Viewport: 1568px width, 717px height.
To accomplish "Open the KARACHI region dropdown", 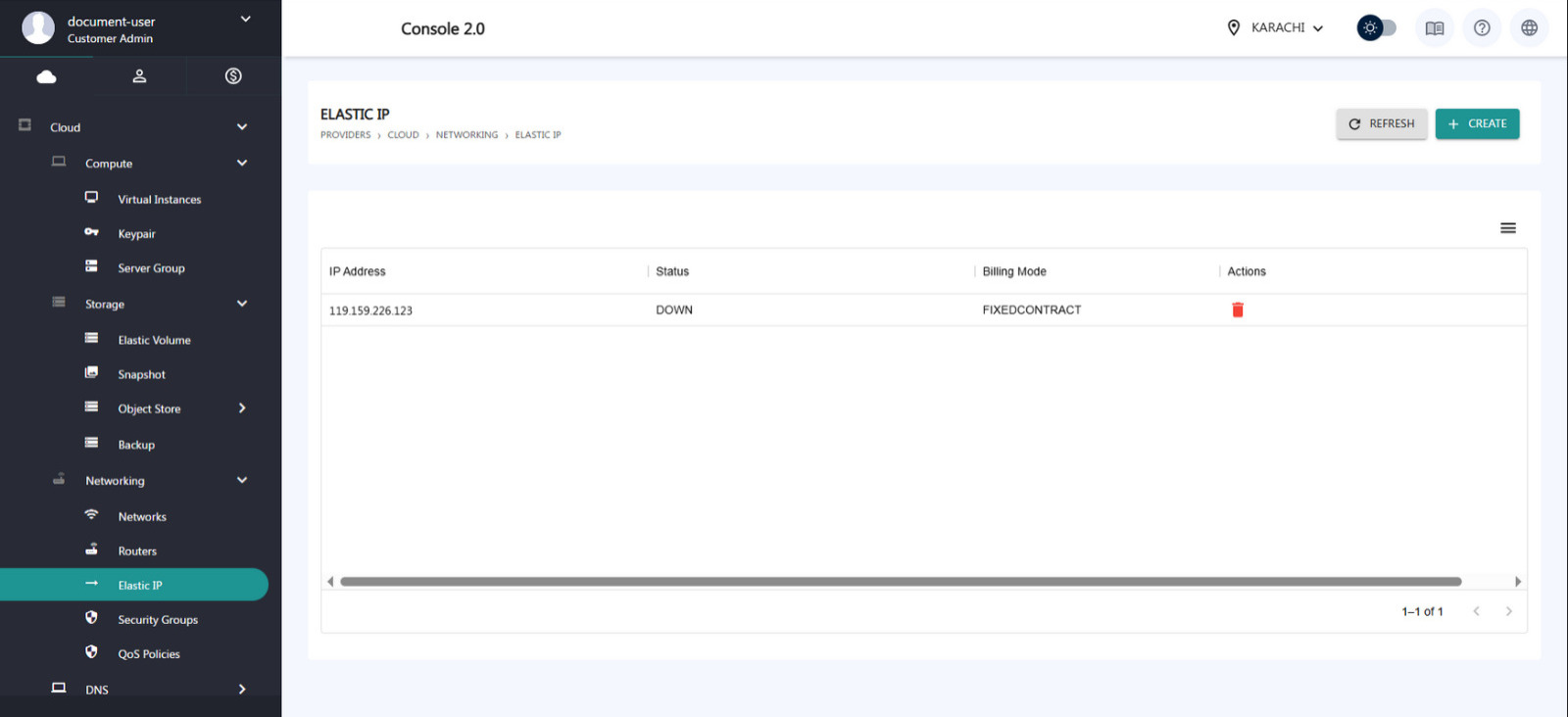I will pyautogui.click(x=1276, y=28).
